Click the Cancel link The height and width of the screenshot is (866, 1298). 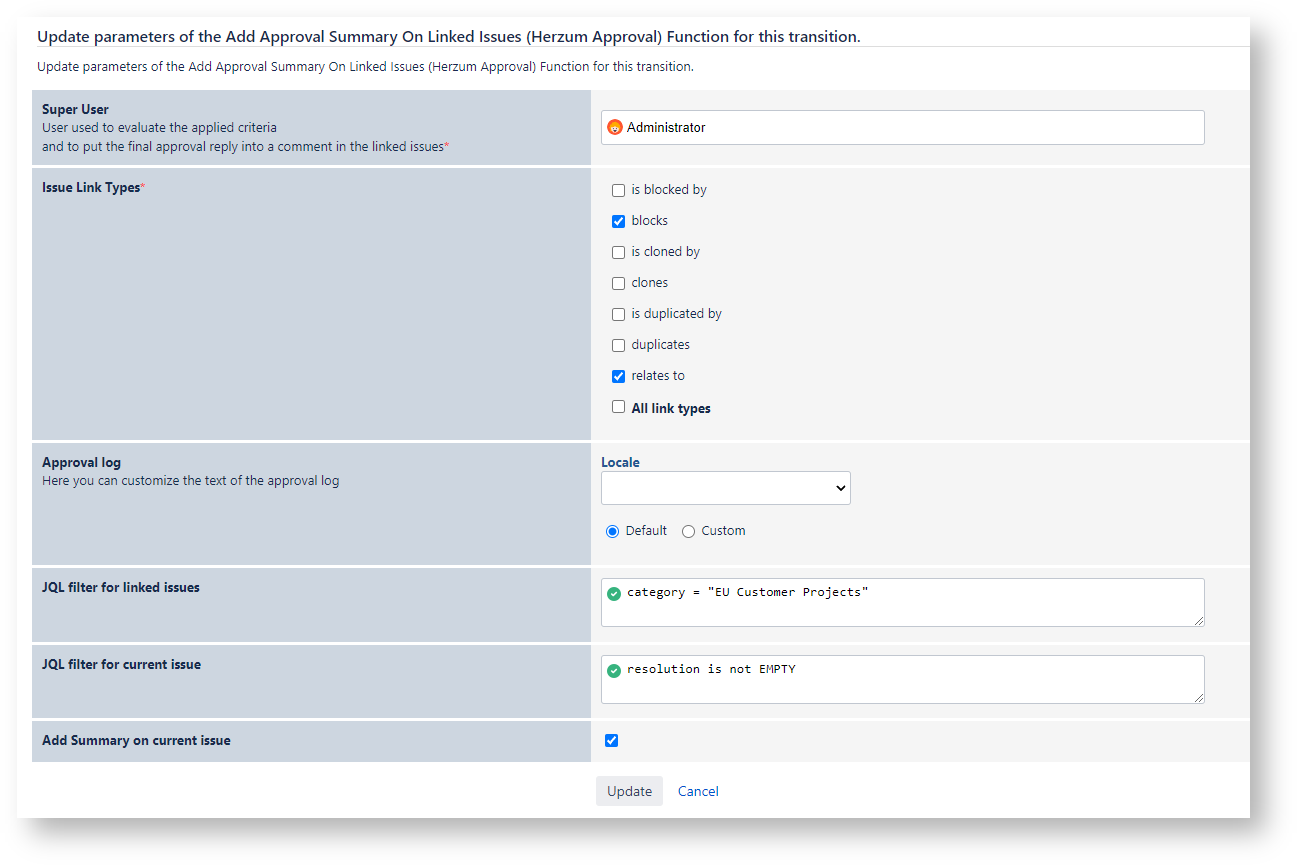coord(698,791)
